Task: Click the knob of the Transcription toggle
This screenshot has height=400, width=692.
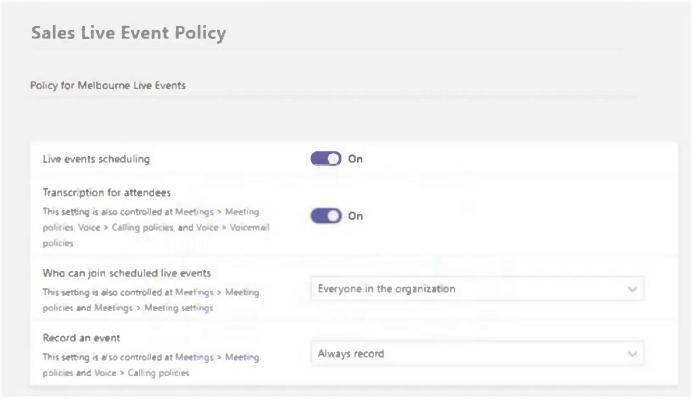Action: click(334, 216)
